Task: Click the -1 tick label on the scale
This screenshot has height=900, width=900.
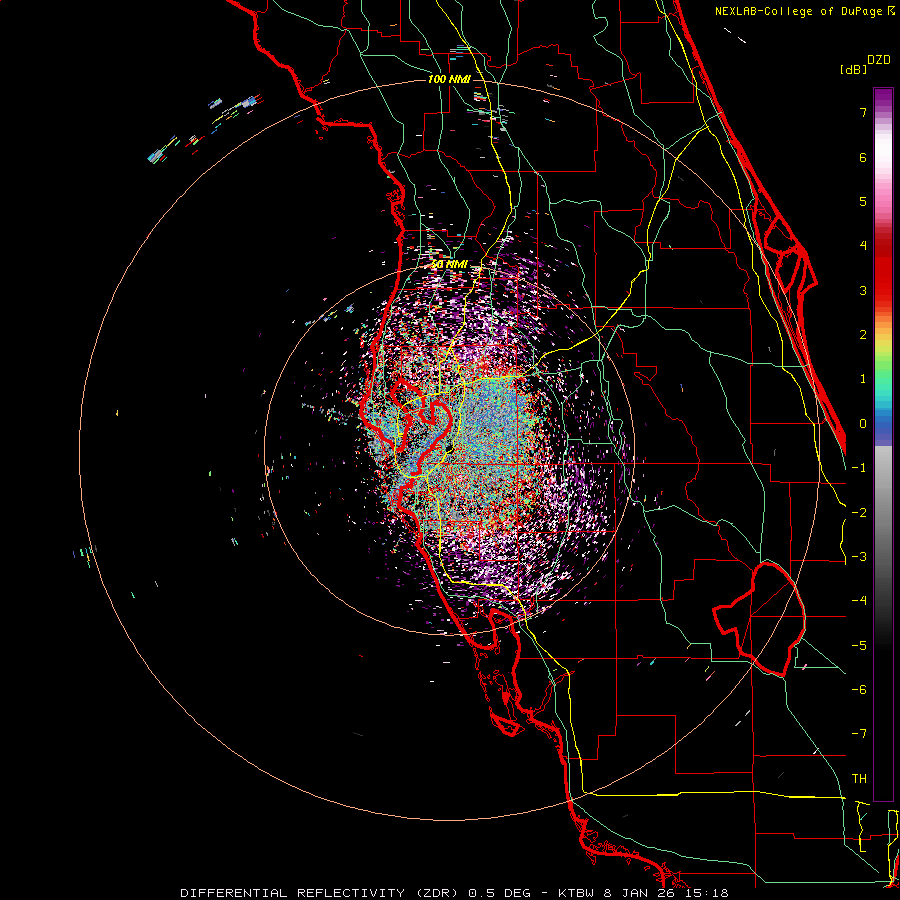Action: tap(859, 468)
